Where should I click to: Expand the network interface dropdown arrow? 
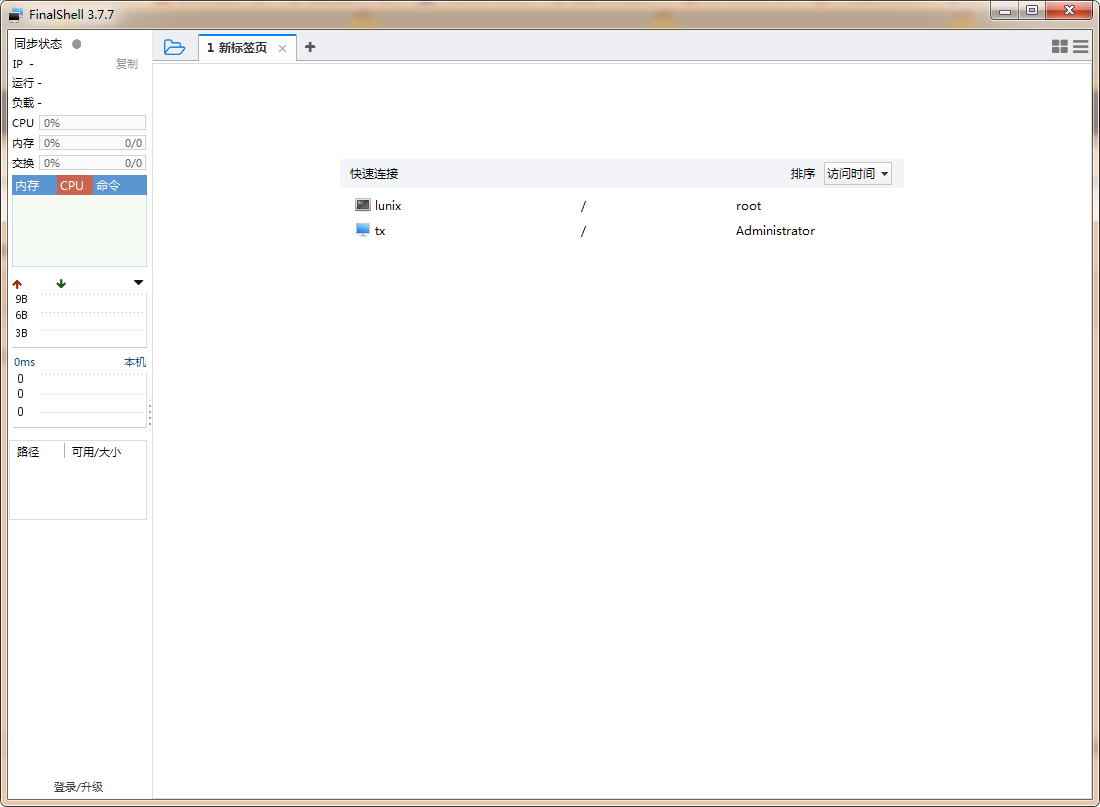pyautogui.click(x=138, y=283)
